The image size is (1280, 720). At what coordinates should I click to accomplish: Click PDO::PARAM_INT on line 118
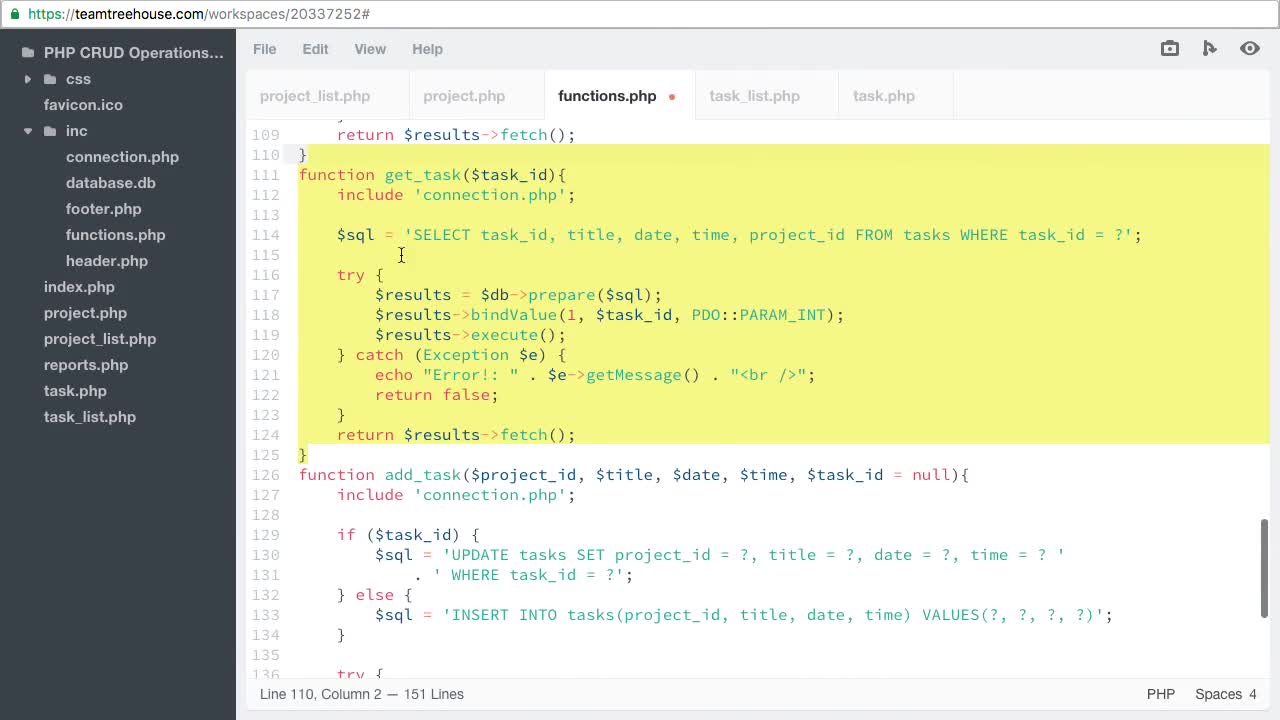[759, 315]
